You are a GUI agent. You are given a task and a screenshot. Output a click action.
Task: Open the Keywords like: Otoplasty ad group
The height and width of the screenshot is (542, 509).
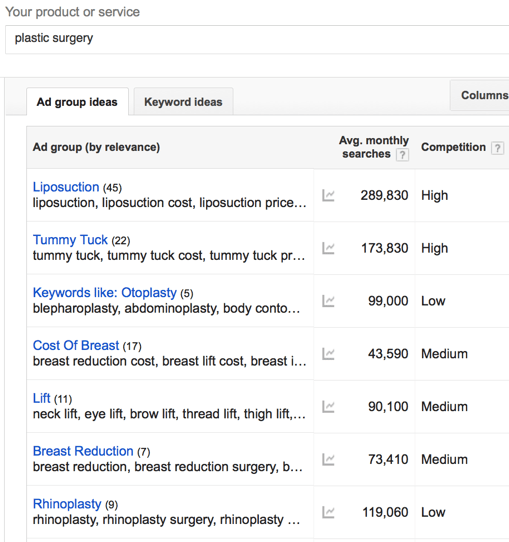[x=105, y=293]
